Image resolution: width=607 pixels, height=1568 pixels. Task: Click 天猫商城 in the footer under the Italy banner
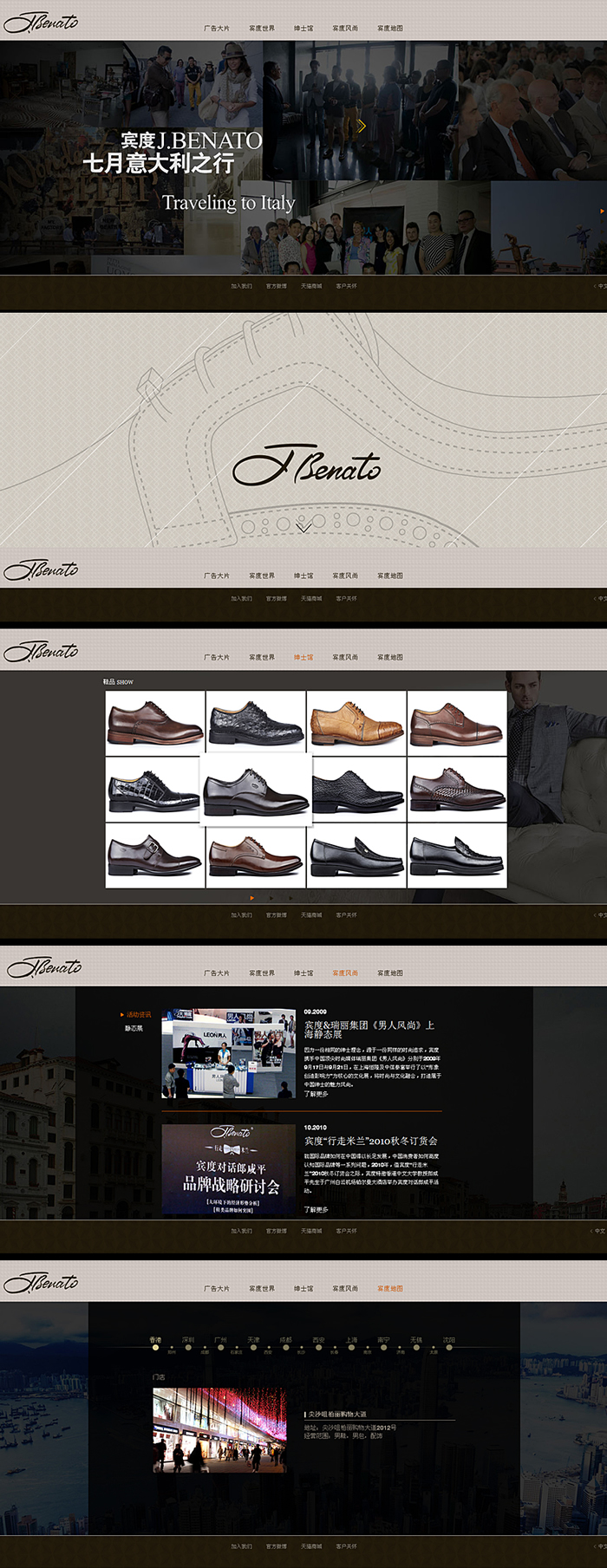[x=311, y=286]
